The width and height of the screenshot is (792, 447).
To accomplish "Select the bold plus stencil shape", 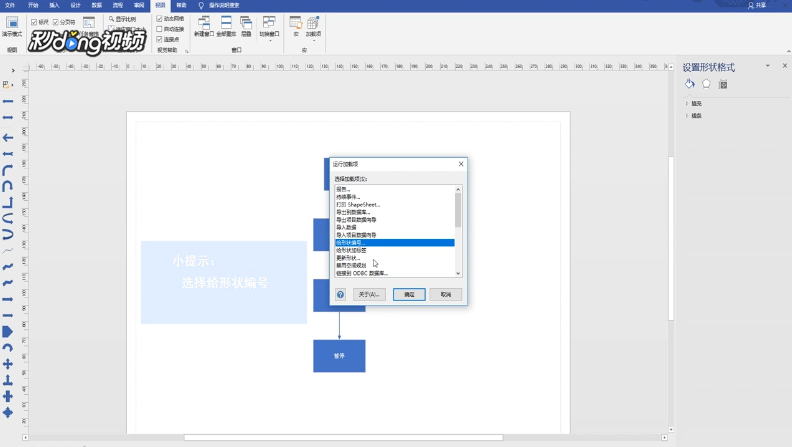I will (8, 396).
